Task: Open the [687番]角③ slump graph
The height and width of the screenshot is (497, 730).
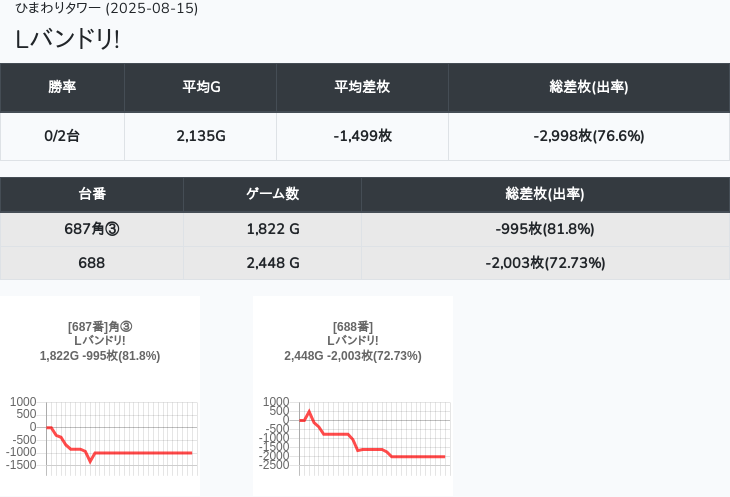Action: tap(100, 435)
